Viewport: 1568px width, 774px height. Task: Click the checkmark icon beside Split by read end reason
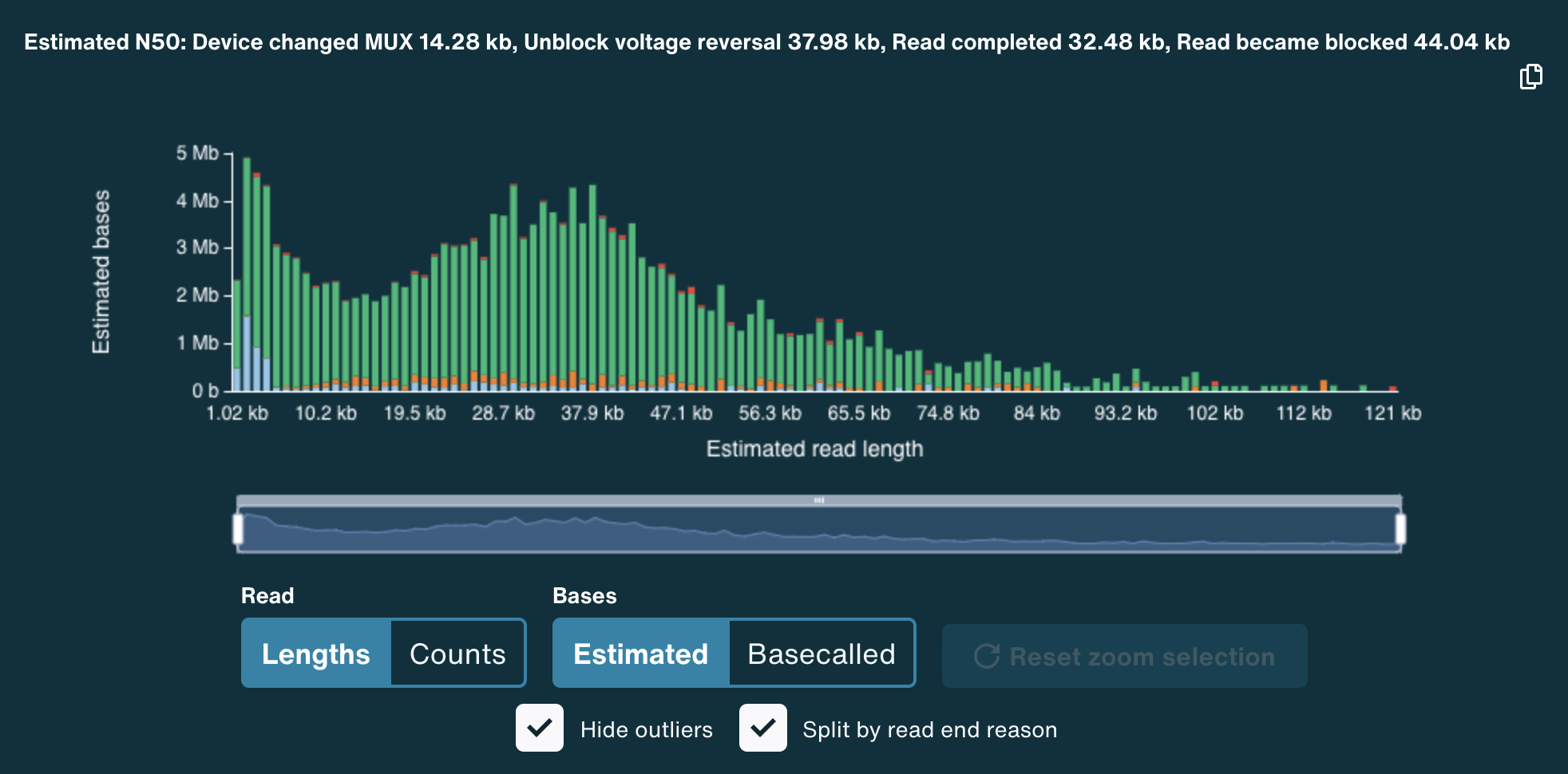[763, 728]
